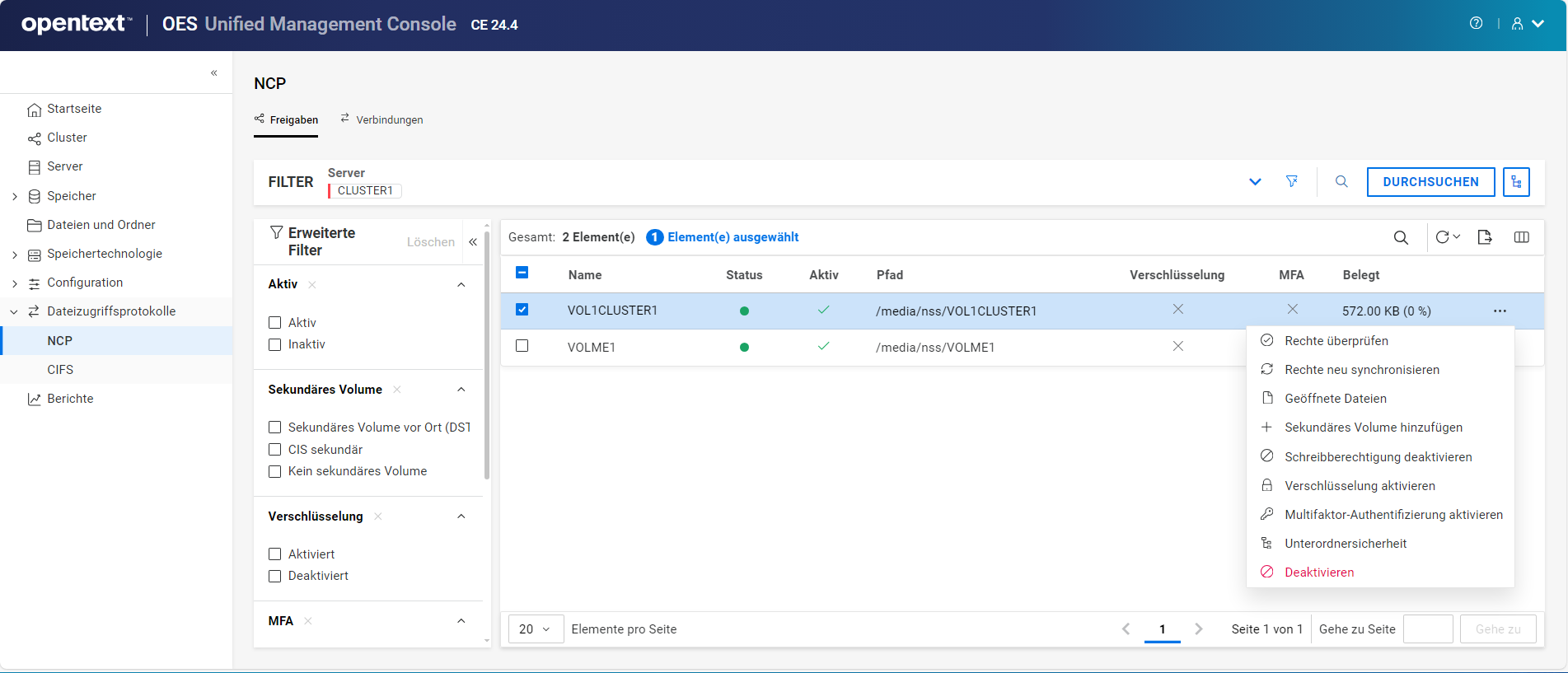Click the table search magnifier icon
The image size is (1568, 673).
click(x=1401, y=237)
